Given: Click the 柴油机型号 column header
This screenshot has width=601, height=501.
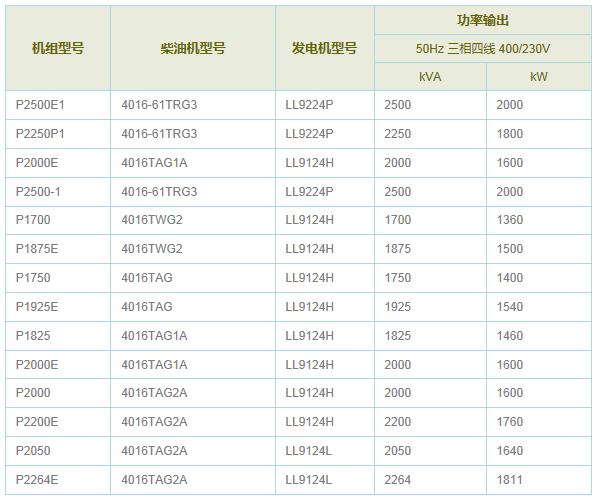Looking at the screenshot, I should click(192, 48).
